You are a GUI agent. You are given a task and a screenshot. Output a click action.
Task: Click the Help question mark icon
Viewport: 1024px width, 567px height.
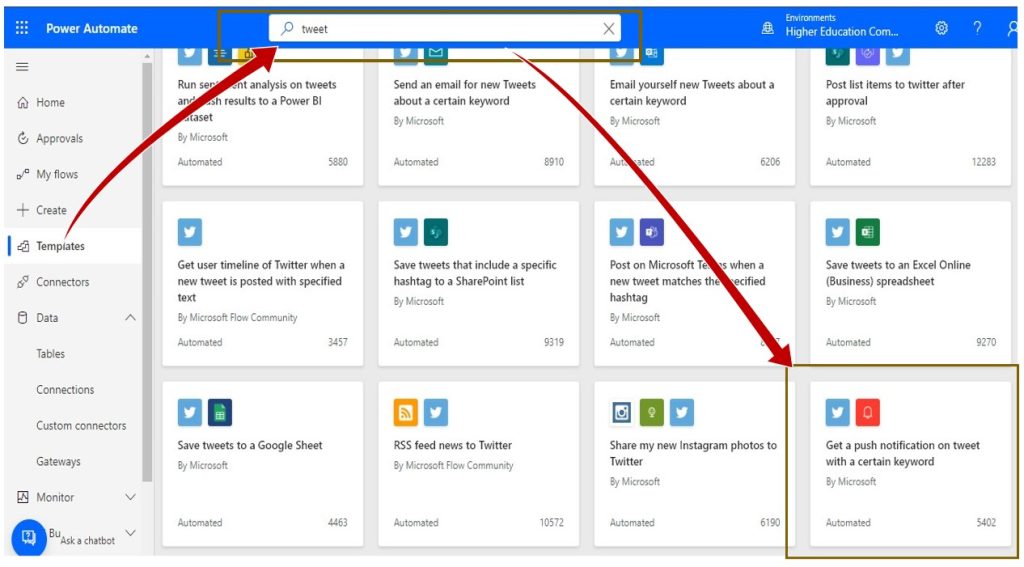coord(977,28)
